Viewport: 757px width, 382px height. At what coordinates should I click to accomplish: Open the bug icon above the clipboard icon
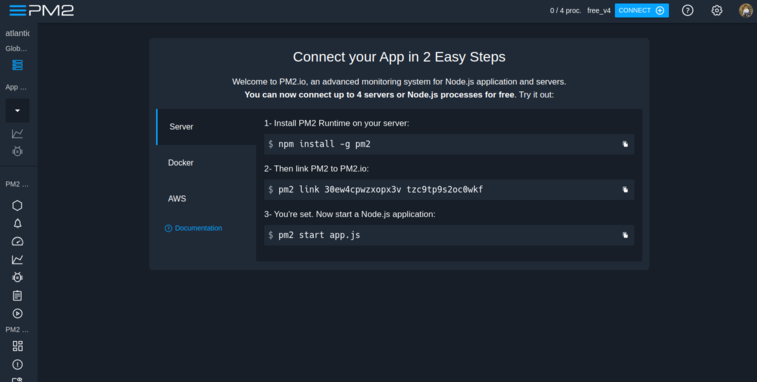(x=17, y=277)
